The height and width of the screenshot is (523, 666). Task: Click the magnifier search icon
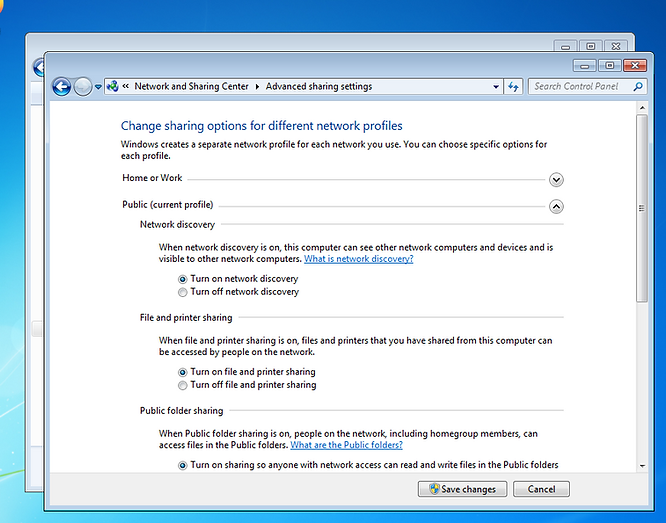638,87
